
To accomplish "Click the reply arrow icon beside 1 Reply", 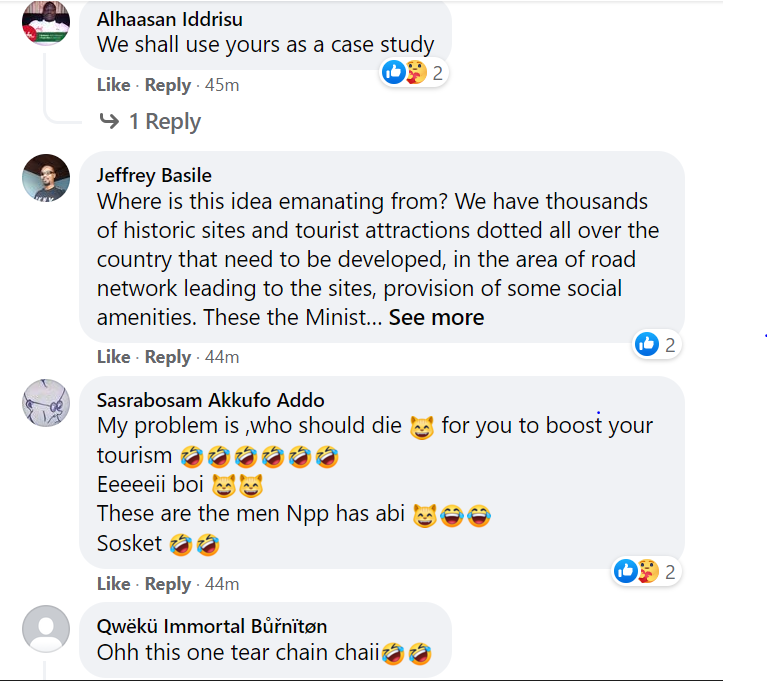I will [108, 122].
